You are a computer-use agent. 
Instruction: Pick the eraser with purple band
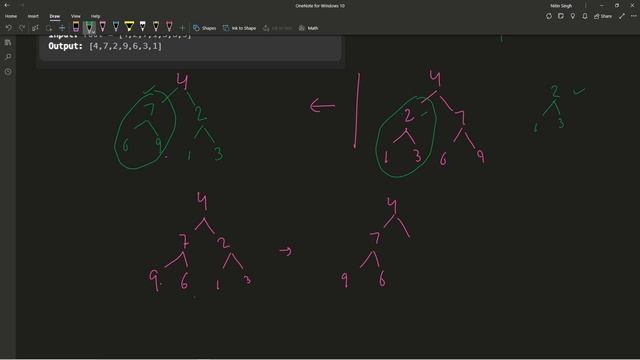coord(76,27)
